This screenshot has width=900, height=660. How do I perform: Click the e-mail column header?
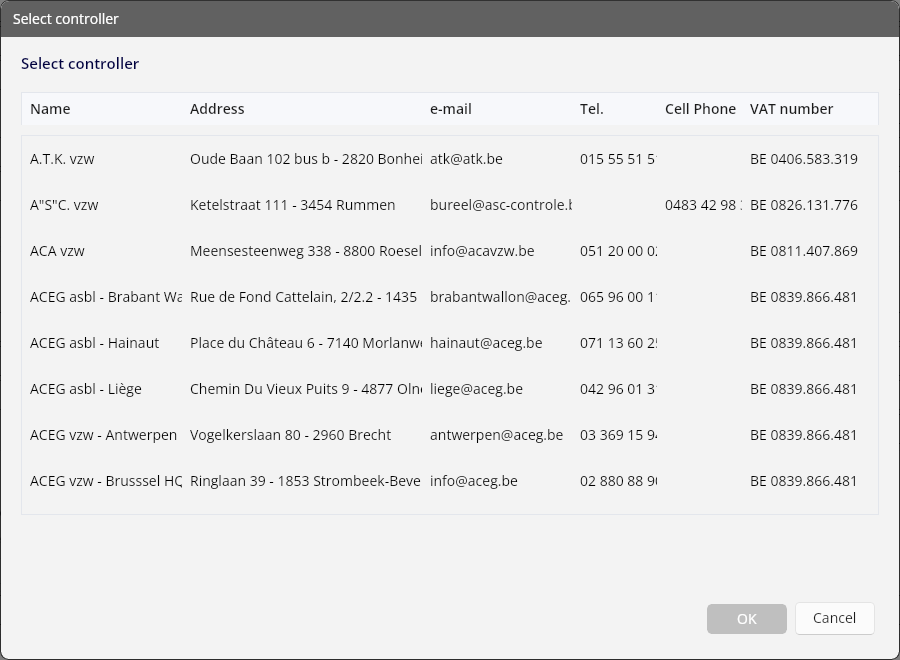tap(451, 109)
